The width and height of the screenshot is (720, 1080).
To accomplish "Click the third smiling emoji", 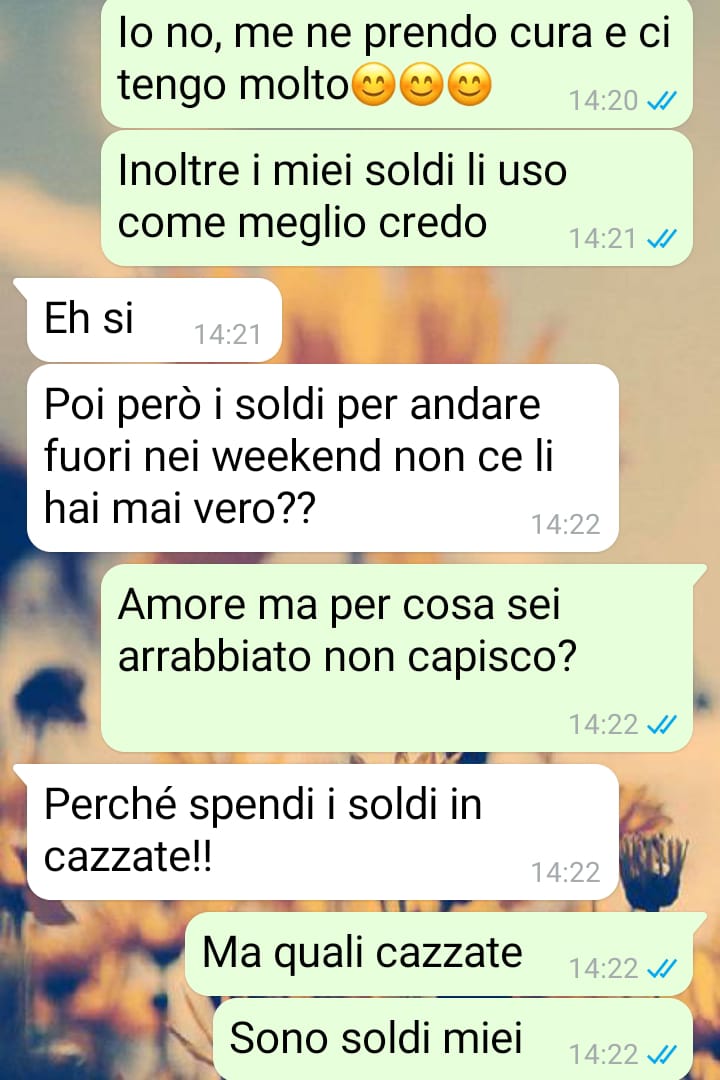I will 470,85.
